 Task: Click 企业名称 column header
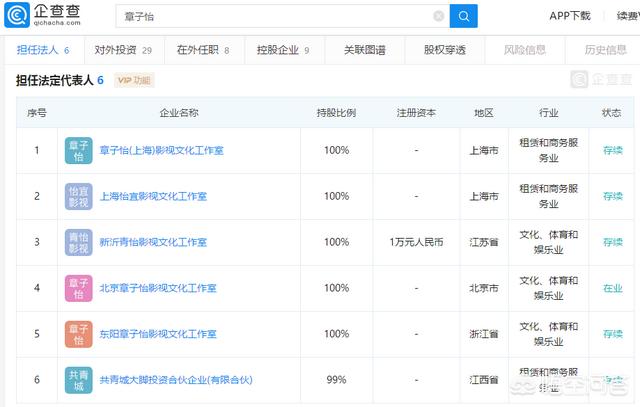179,113
